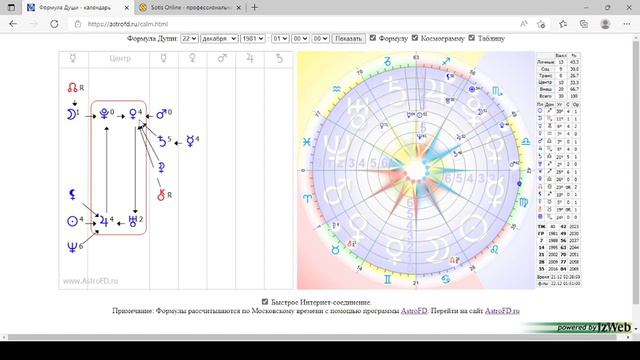The image size is (640, 360).
Task: Click the Cancer sign on the cosmogram wheel
Action: pyautogui.click(x=446, y=279)
